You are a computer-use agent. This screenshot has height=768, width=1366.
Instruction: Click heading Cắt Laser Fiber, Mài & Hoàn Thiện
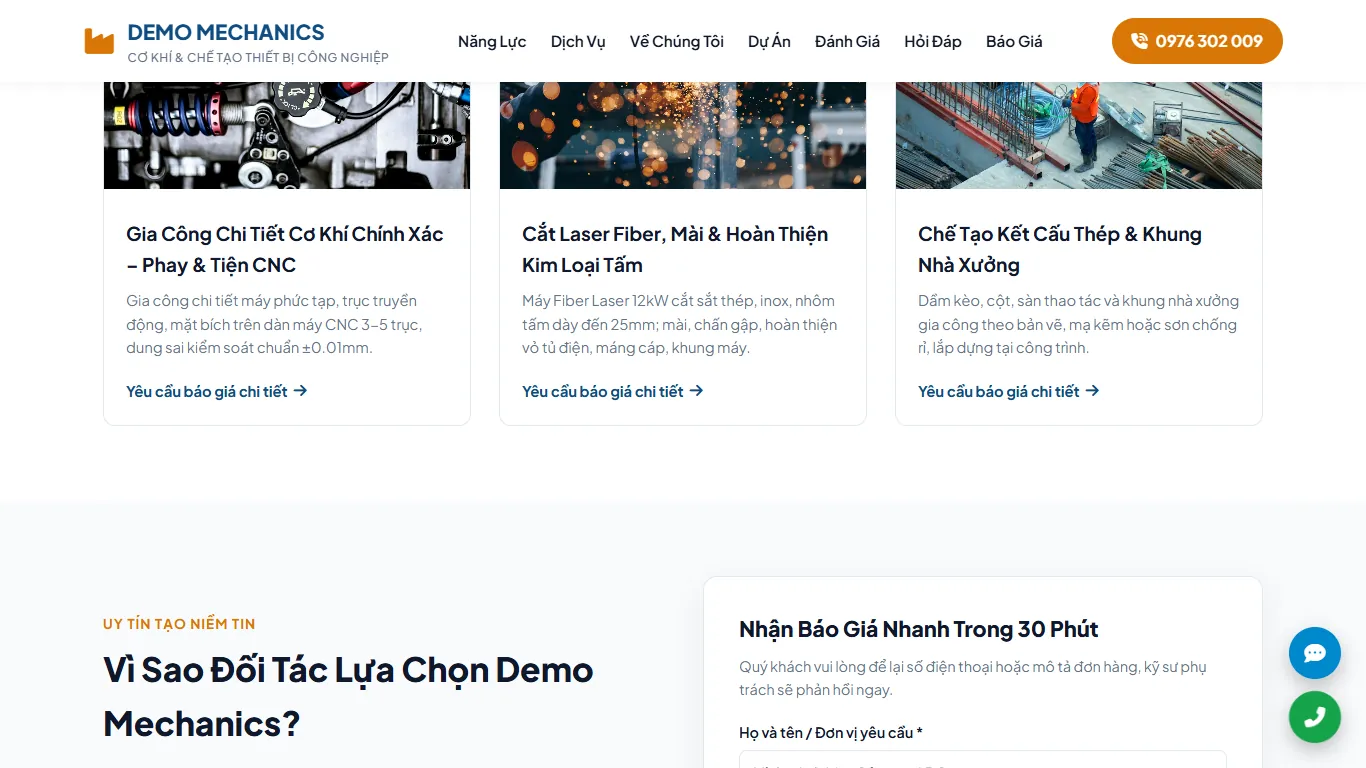(x=675, y=249)
